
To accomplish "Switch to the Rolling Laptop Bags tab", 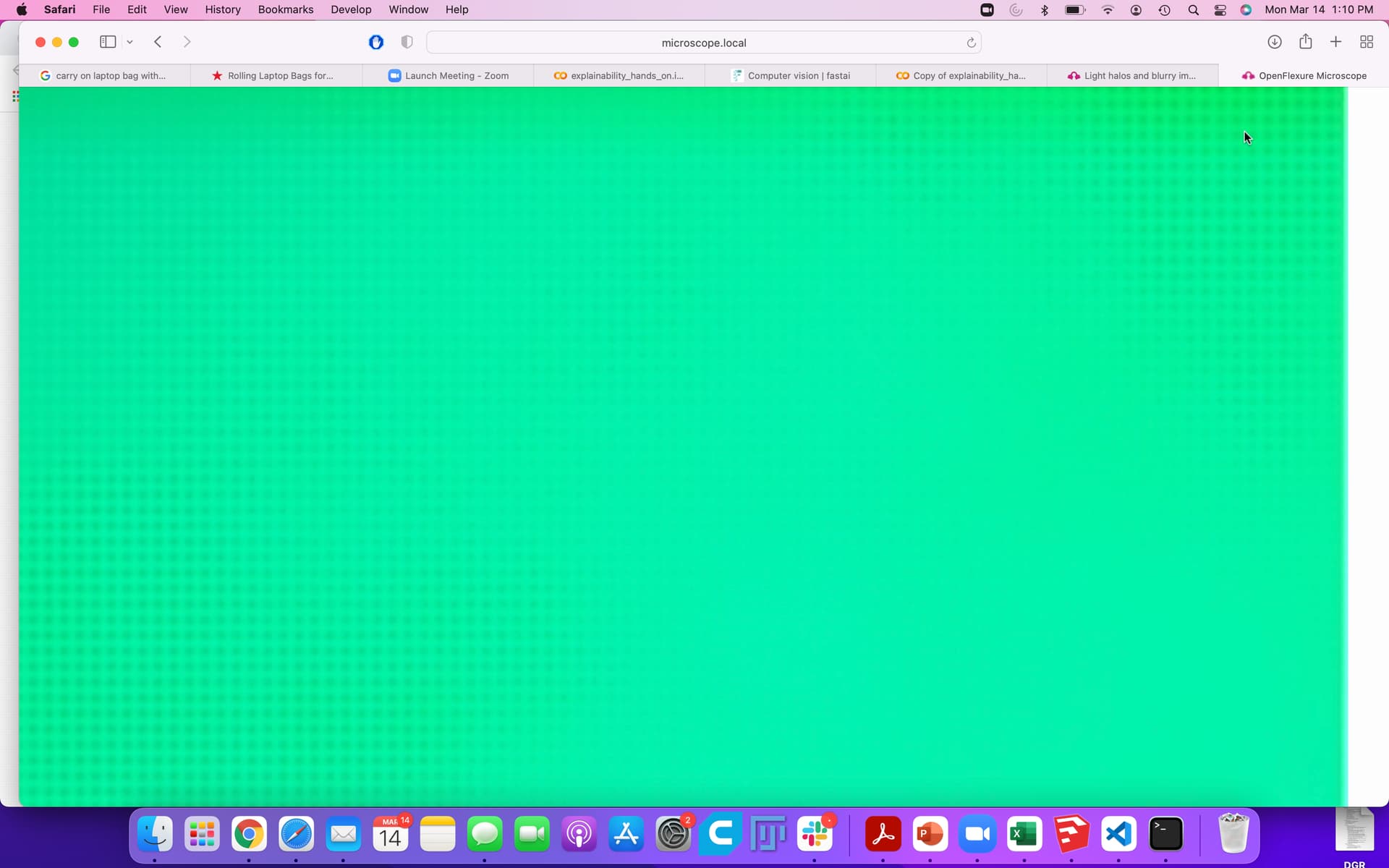I will 276,75.
